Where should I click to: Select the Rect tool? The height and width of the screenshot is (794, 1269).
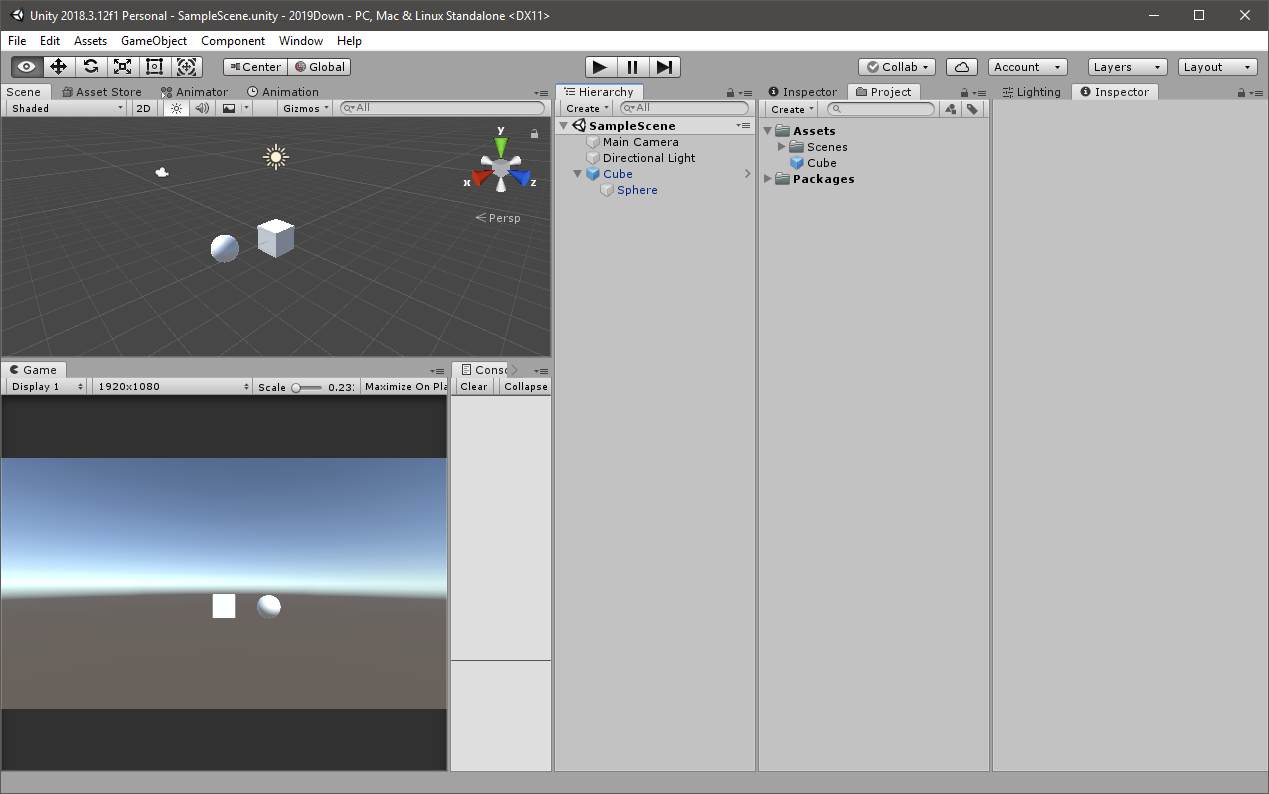(154, 66)
